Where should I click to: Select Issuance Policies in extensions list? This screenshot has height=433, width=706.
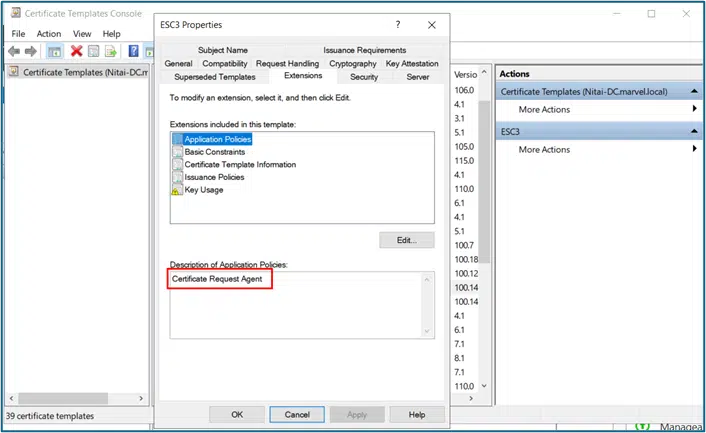(x=214, y=177)
